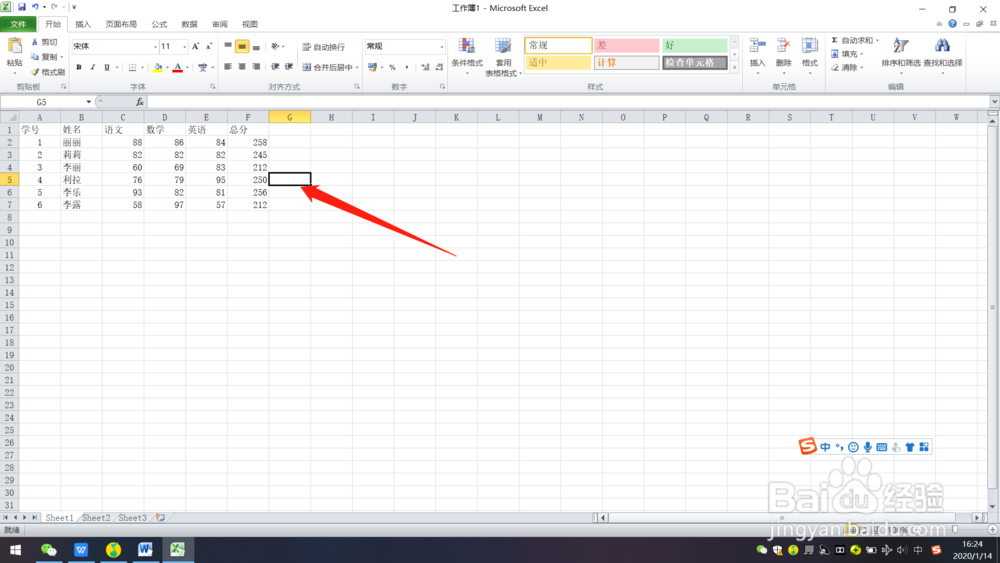Screen dimensions: 1000x563
Task: Click the Delete cells (删除) icon
Action: (783, 47)
